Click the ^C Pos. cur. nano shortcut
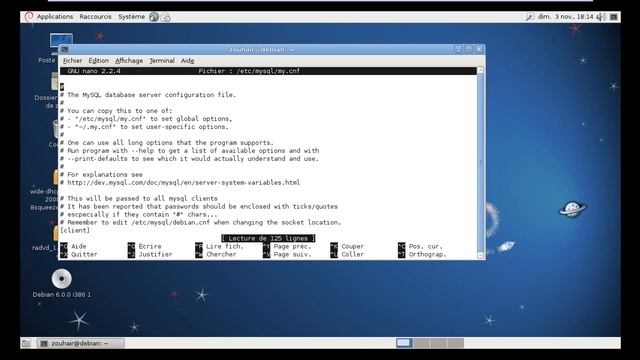 (420, 246)
